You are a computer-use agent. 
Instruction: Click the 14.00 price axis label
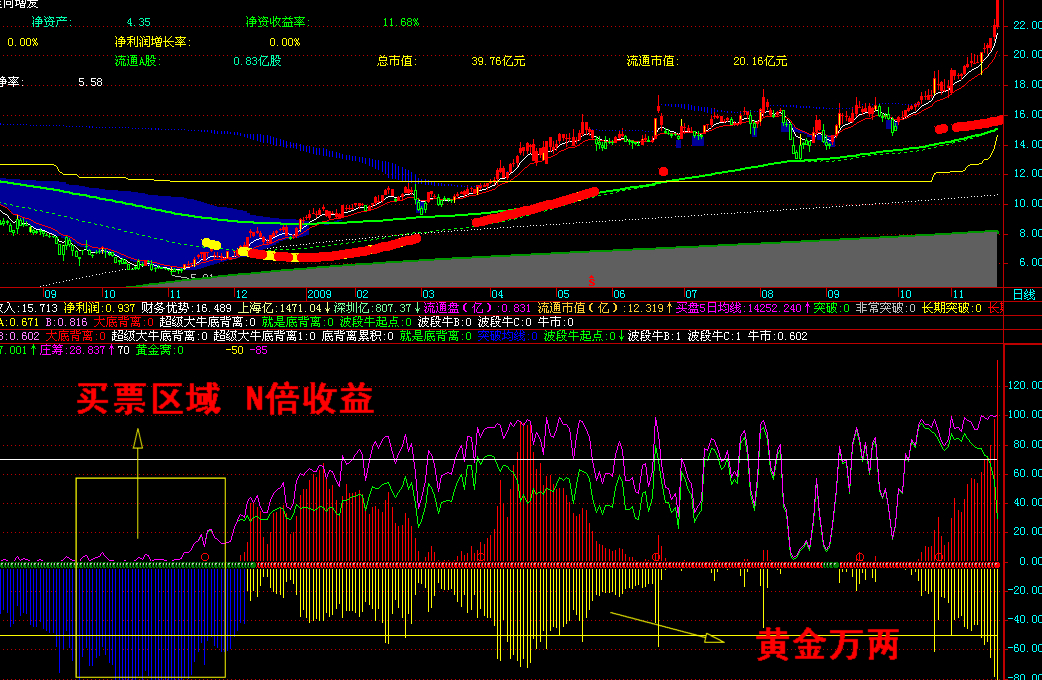[x=1027, y=144]
